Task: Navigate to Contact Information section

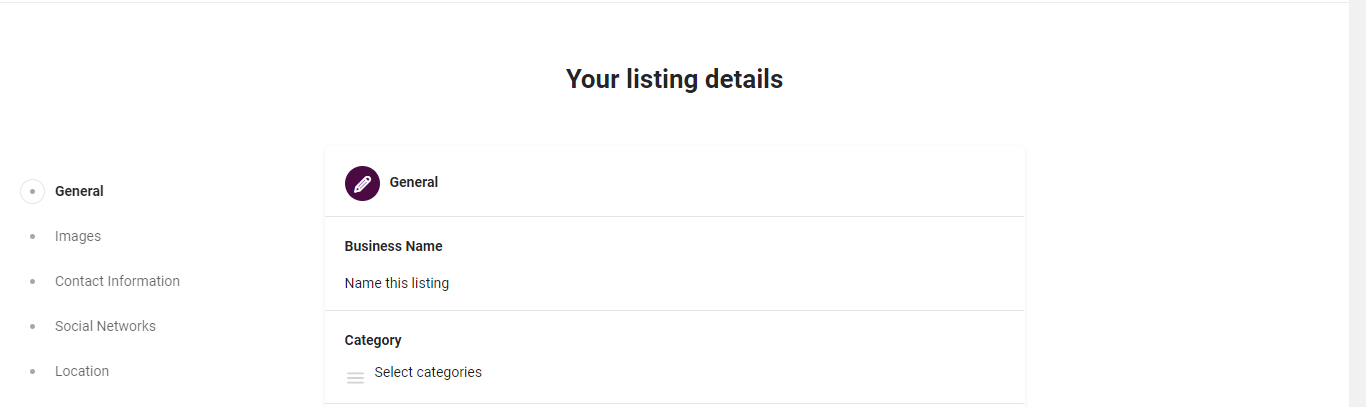Action: (x=117, y=282)
